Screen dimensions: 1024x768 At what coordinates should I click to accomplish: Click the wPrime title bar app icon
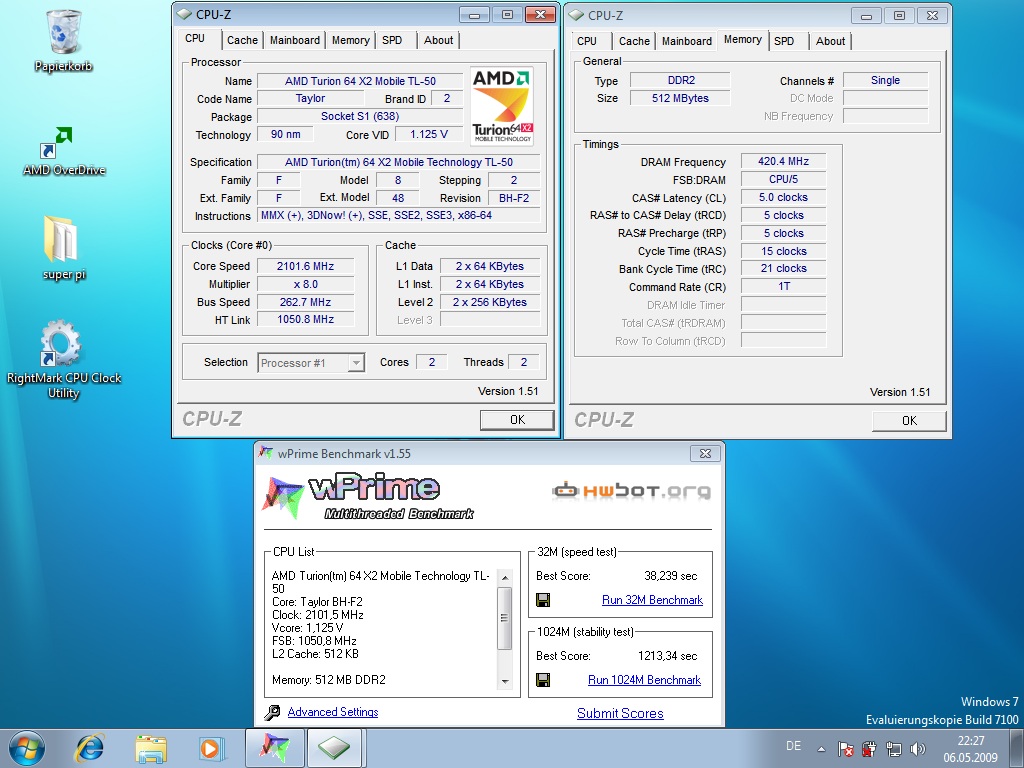[x=265, y=453]
